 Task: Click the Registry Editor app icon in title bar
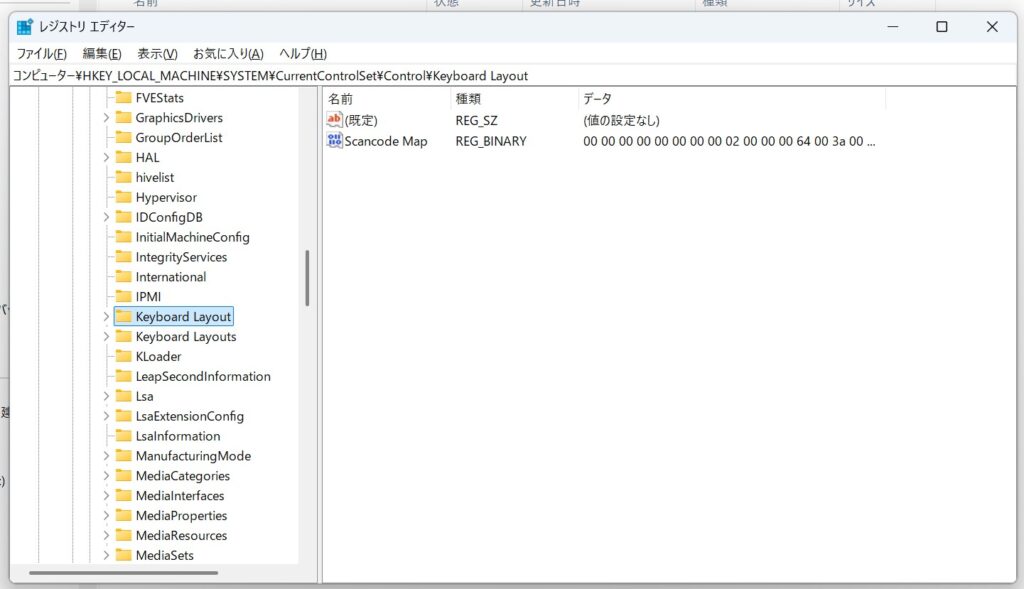click(24, 27)
